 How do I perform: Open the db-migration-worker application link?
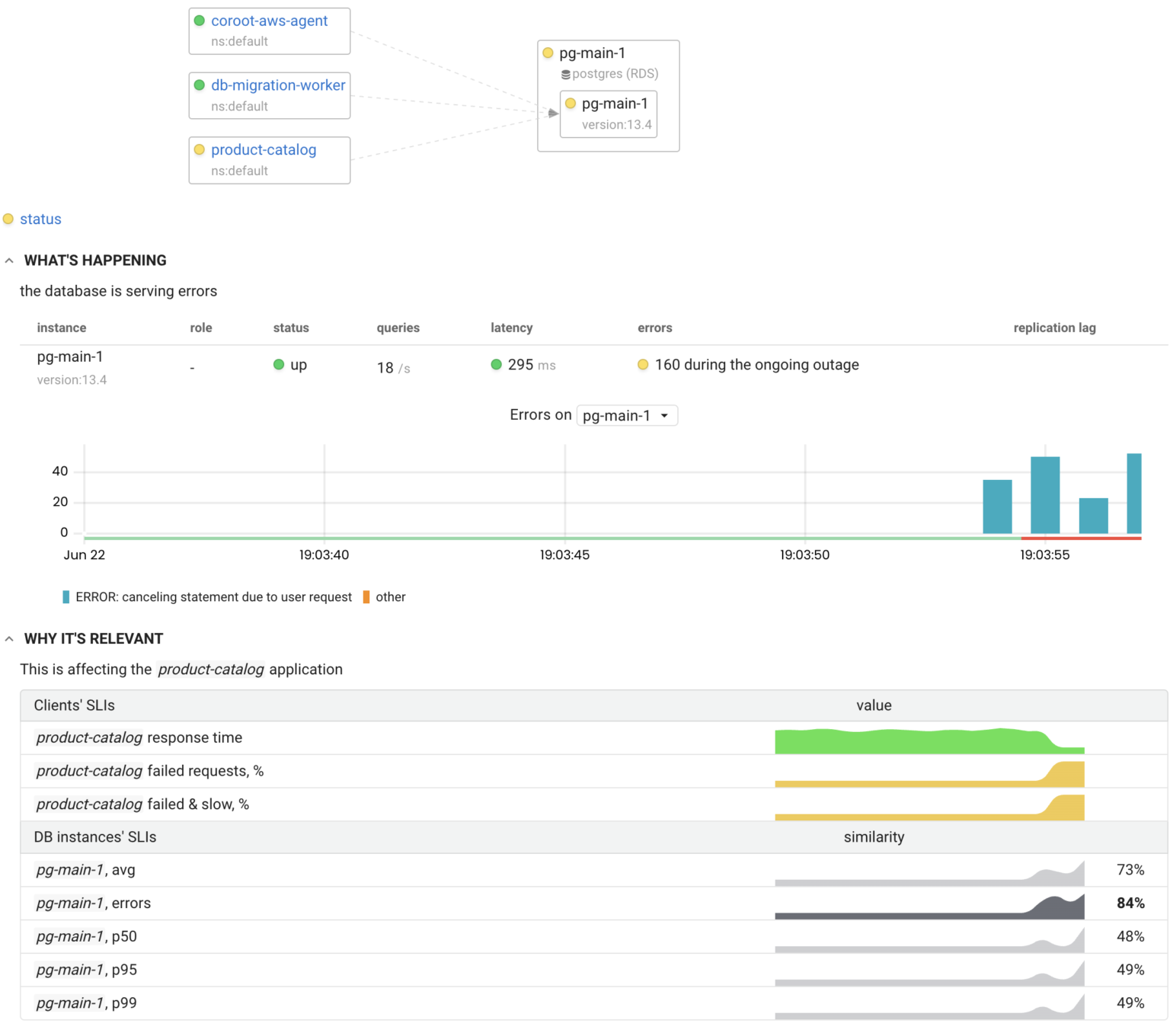[x=278, y=85]
